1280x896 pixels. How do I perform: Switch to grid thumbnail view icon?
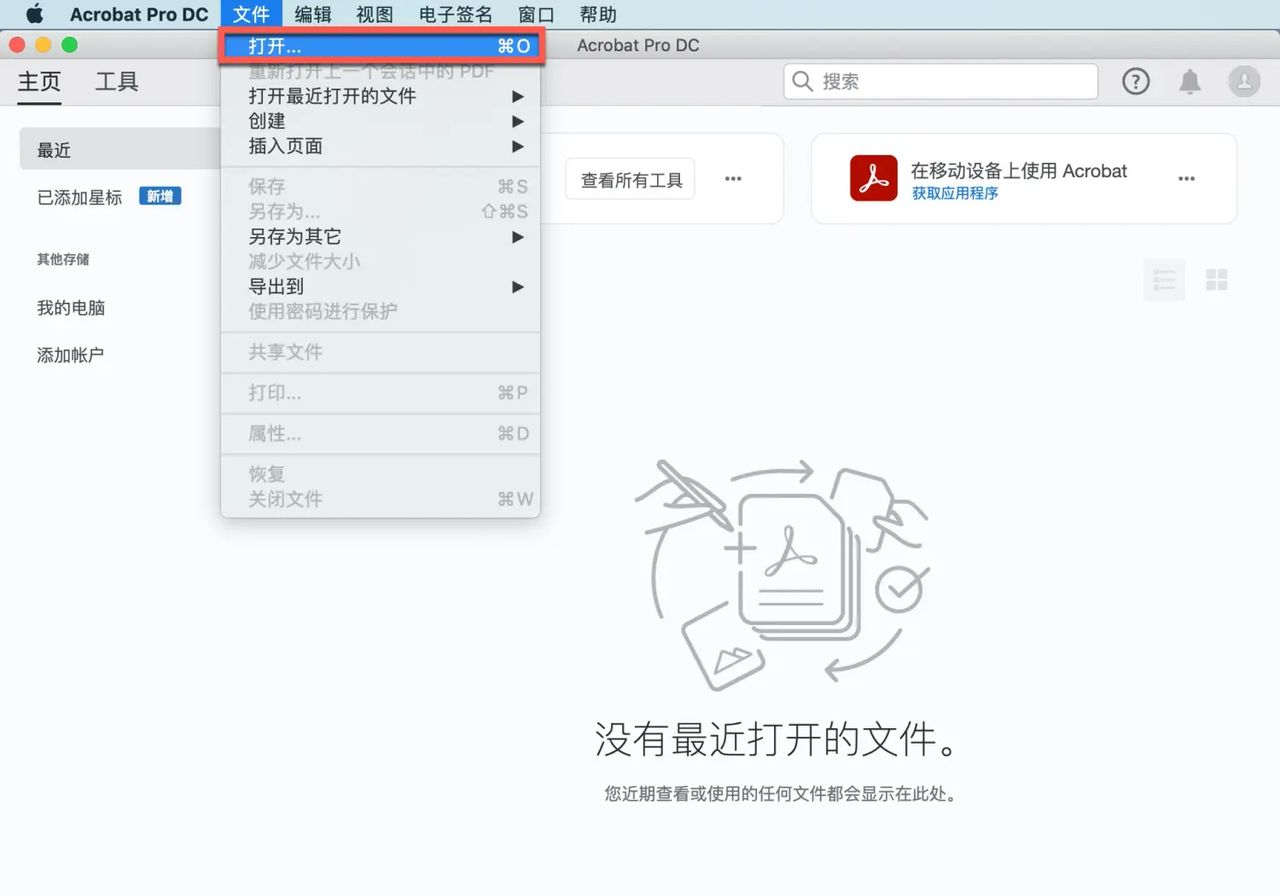1217,280
